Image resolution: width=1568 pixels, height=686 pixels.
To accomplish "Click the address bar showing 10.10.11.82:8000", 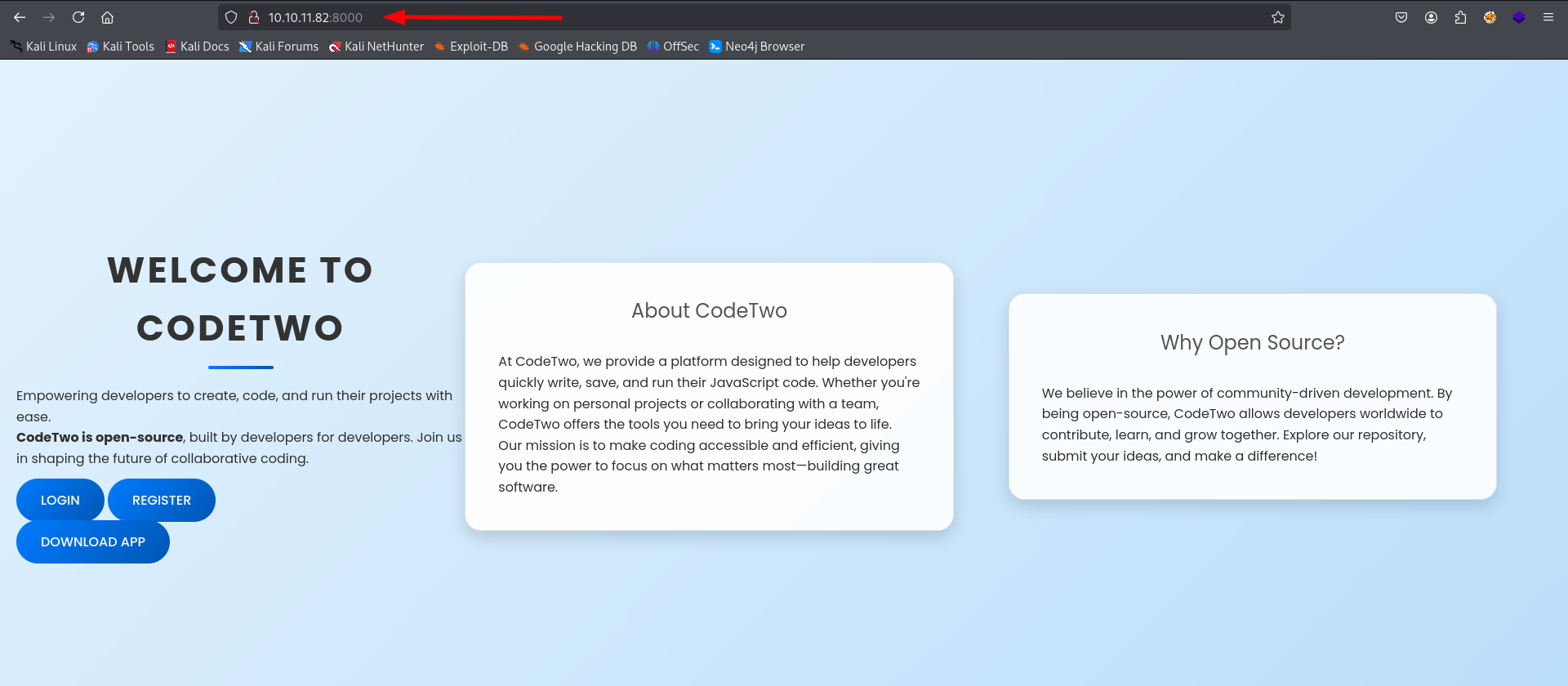I will 735,17.
